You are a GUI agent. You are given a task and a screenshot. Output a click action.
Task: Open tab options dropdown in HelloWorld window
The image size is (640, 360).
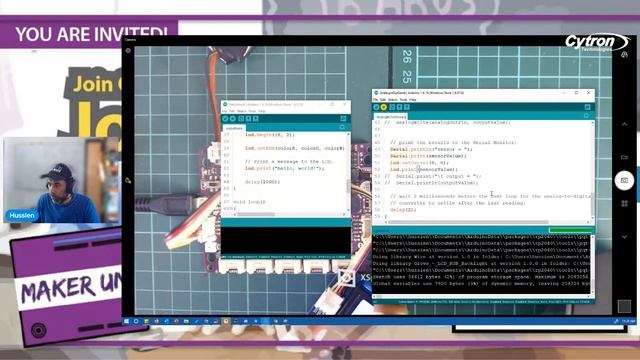(x=342, y=127)
